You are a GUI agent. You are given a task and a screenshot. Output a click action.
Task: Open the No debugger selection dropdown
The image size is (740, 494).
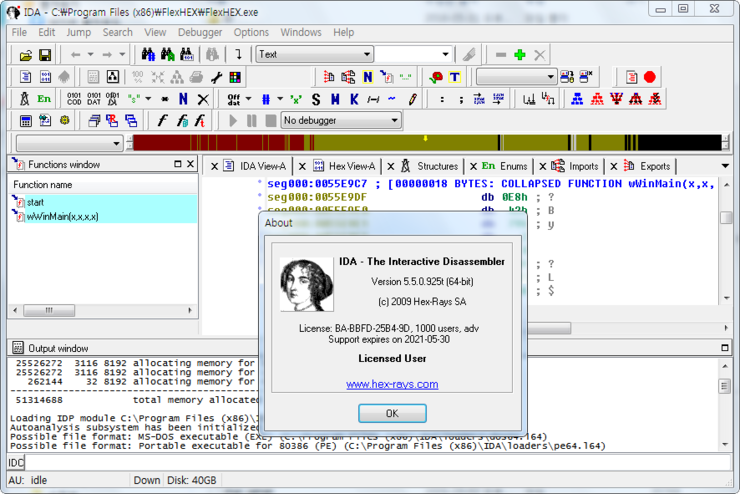[x=395, y=121]
